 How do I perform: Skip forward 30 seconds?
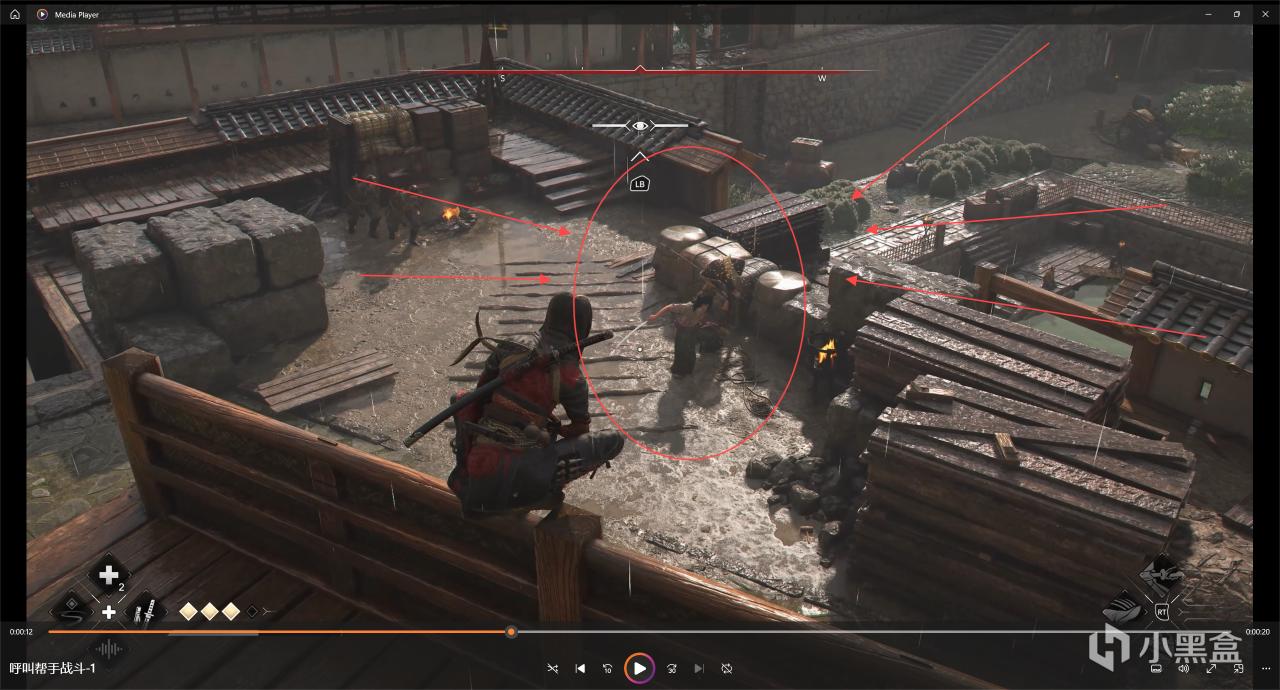[x=672, y=668]
